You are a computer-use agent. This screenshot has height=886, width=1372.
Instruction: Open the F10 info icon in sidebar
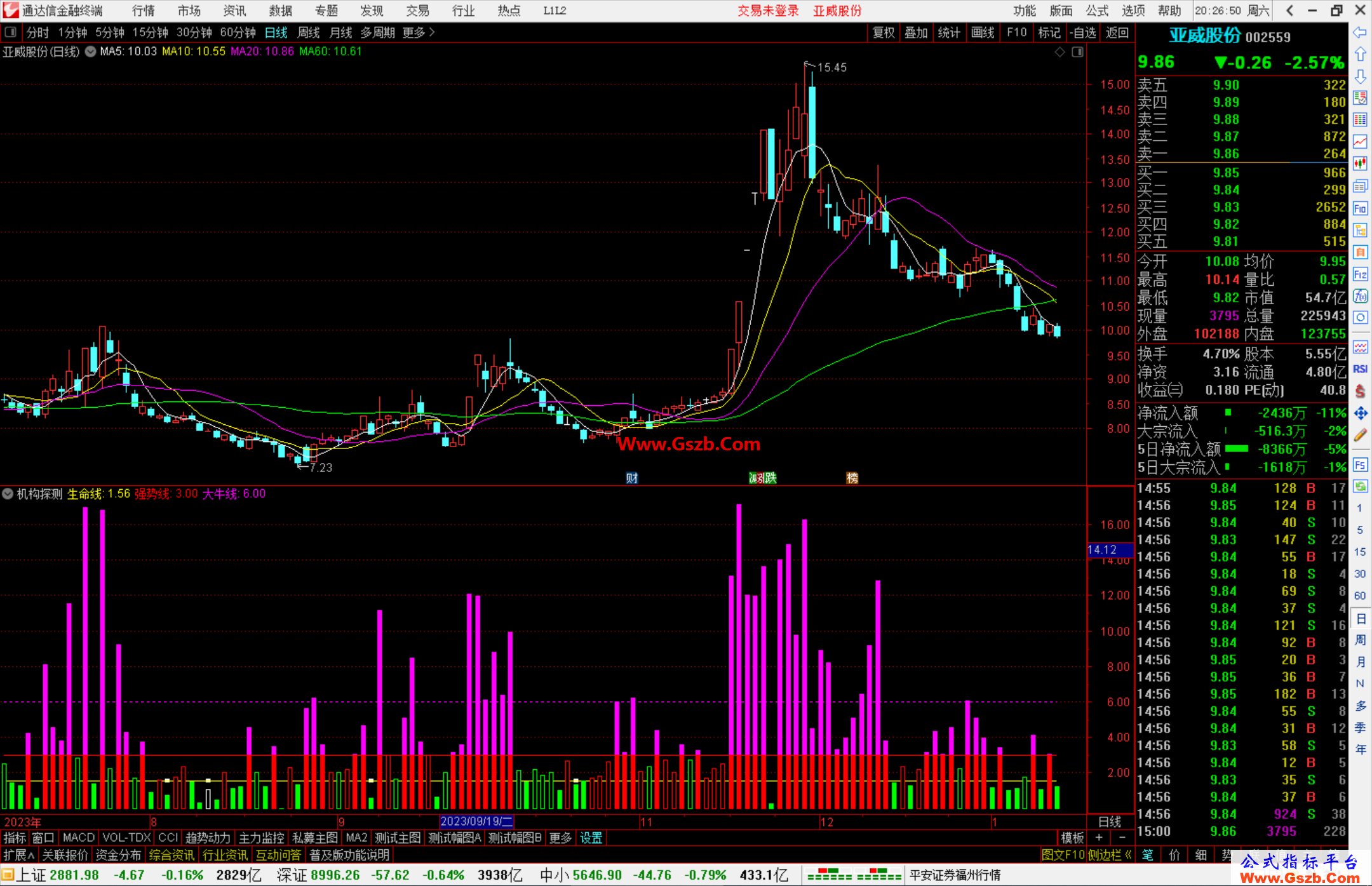click(1360, 208)
